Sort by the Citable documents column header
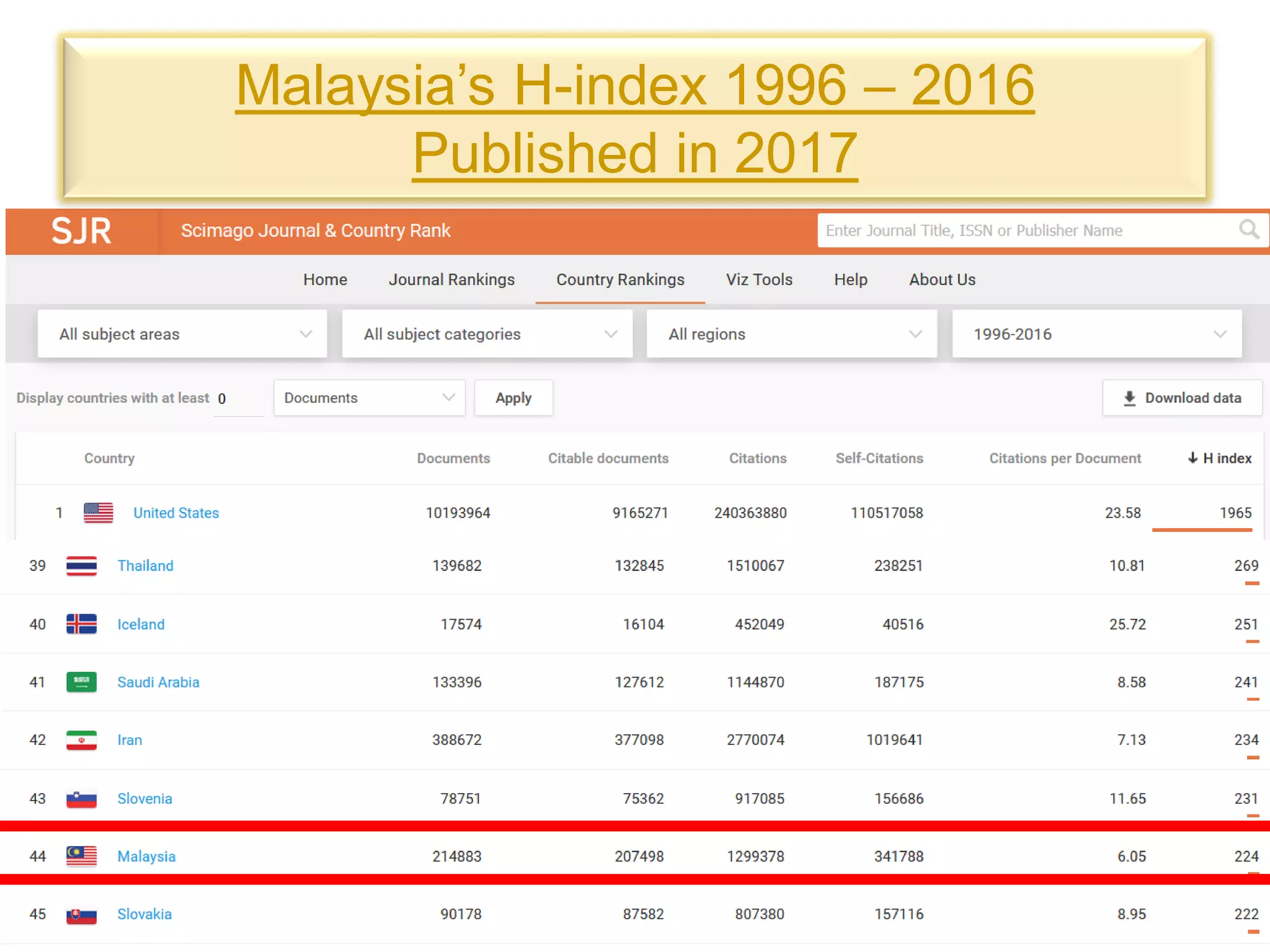The height and width of the screenshot is (952, 1270). click(x=608, y=458)
